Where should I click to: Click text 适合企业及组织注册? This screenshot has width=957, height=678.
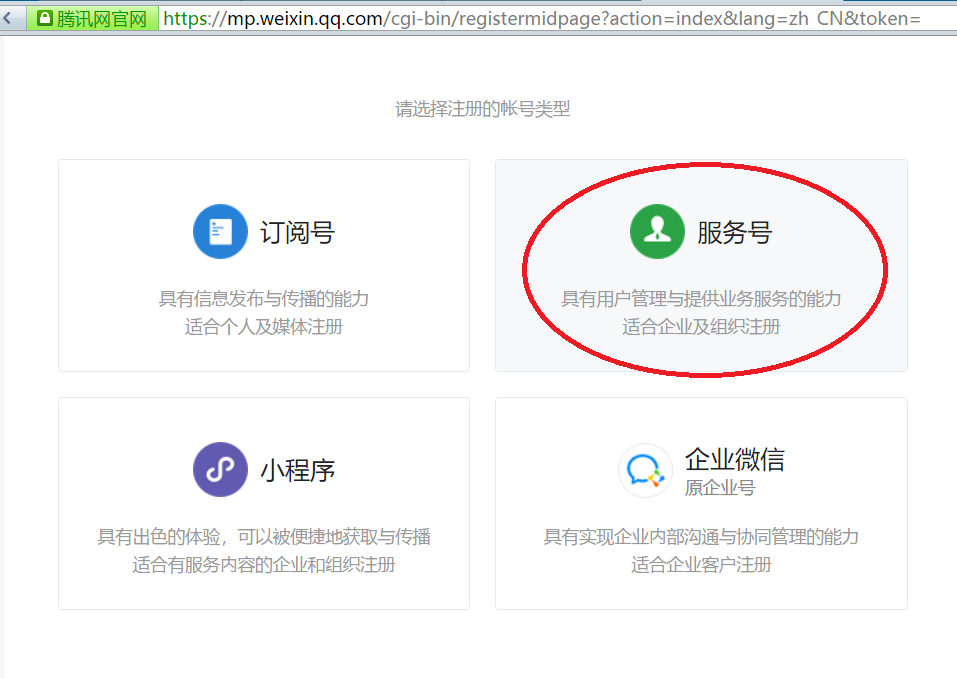click(701, 326)
